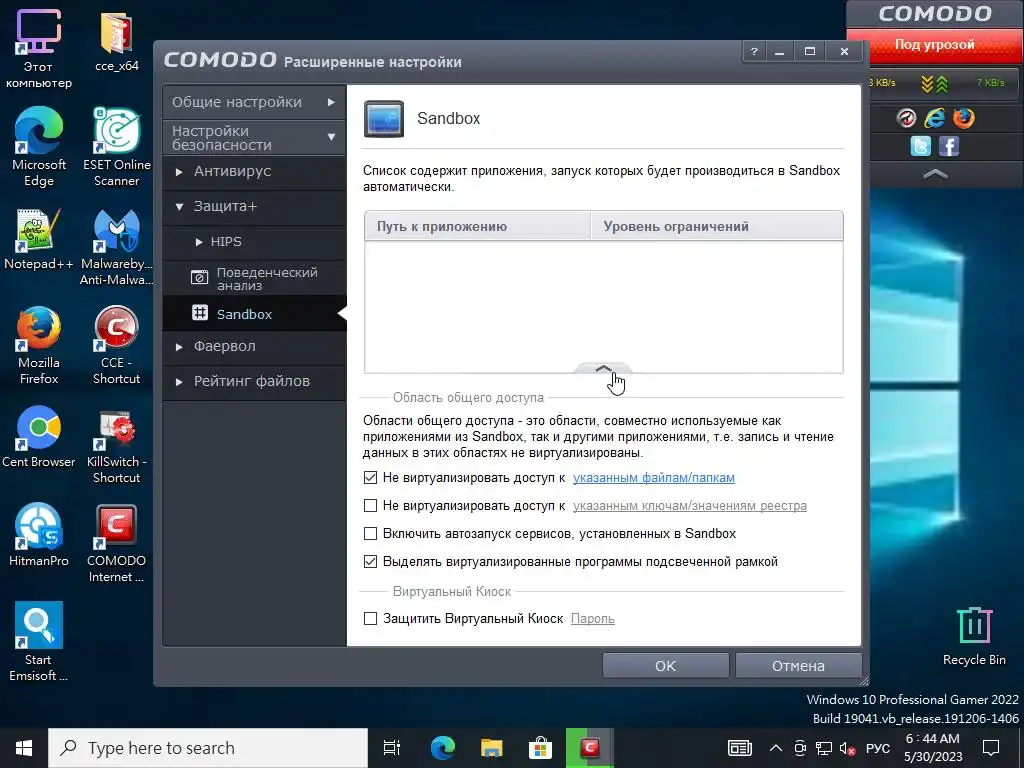Viewport: 1024px width, 768px height.
Task: Sort by Уровень ограничений column
Action: (717, 227)
